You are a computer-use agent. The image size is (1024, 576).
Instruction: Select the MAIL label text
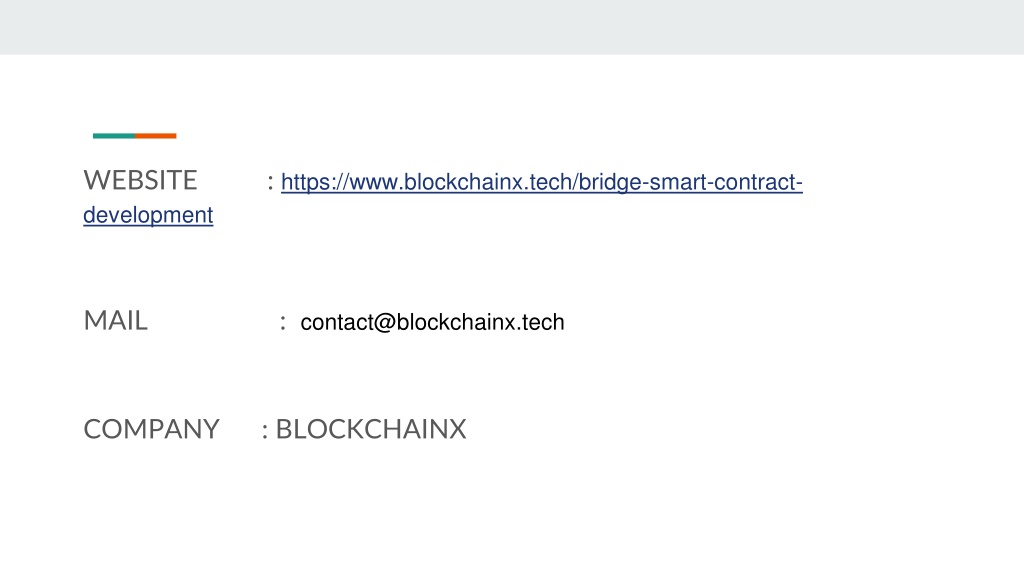point(116,321)
